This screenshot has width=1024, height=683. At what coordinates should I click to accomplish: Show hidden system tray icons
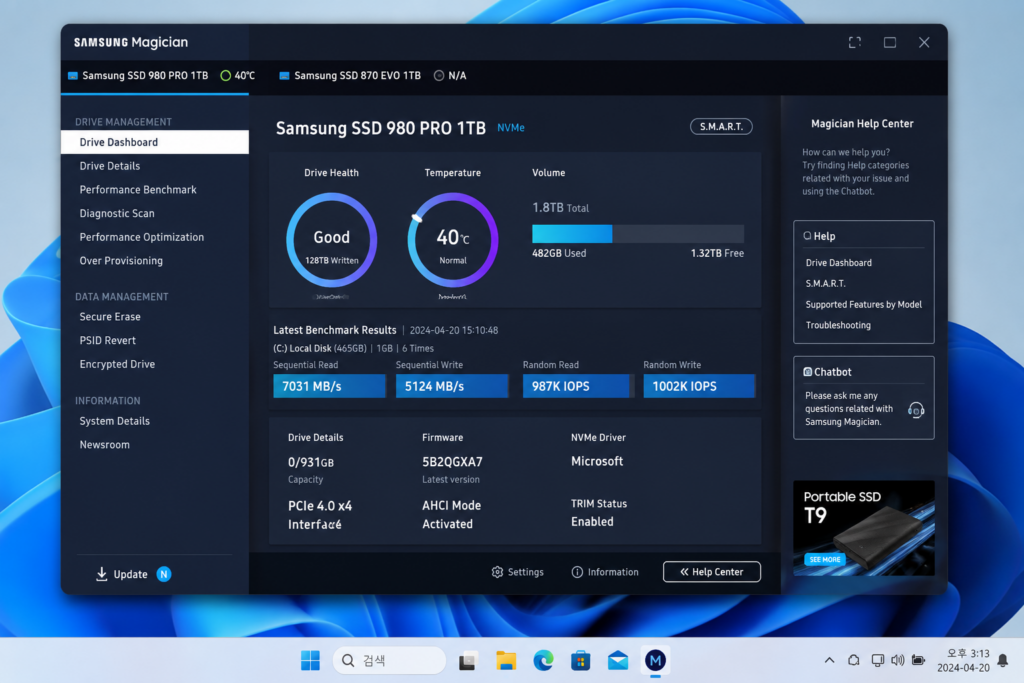pyautogui.click(x=829, y=660)
